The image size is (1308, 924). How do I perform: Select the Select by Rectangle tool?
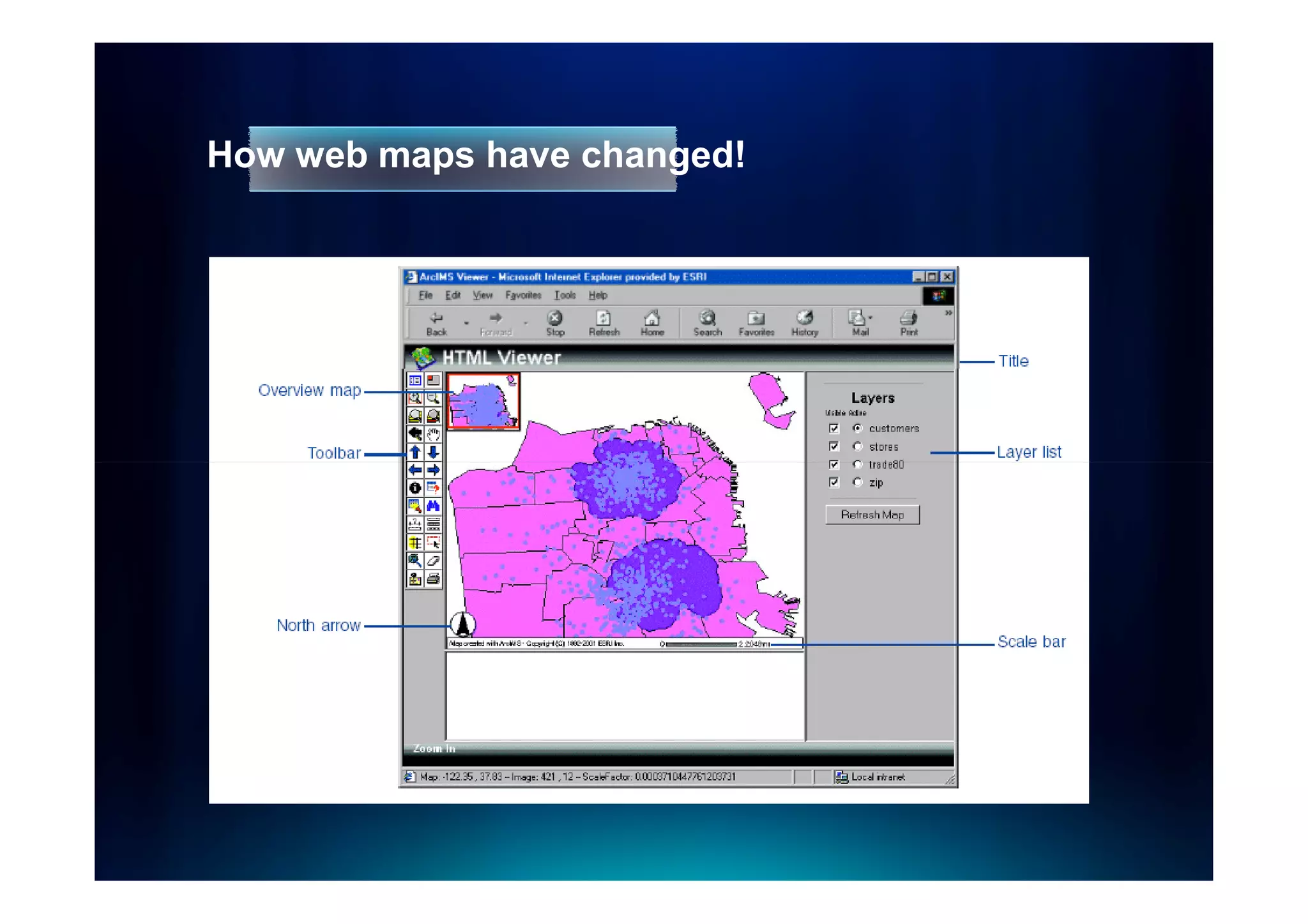click(x=433, y=543)
